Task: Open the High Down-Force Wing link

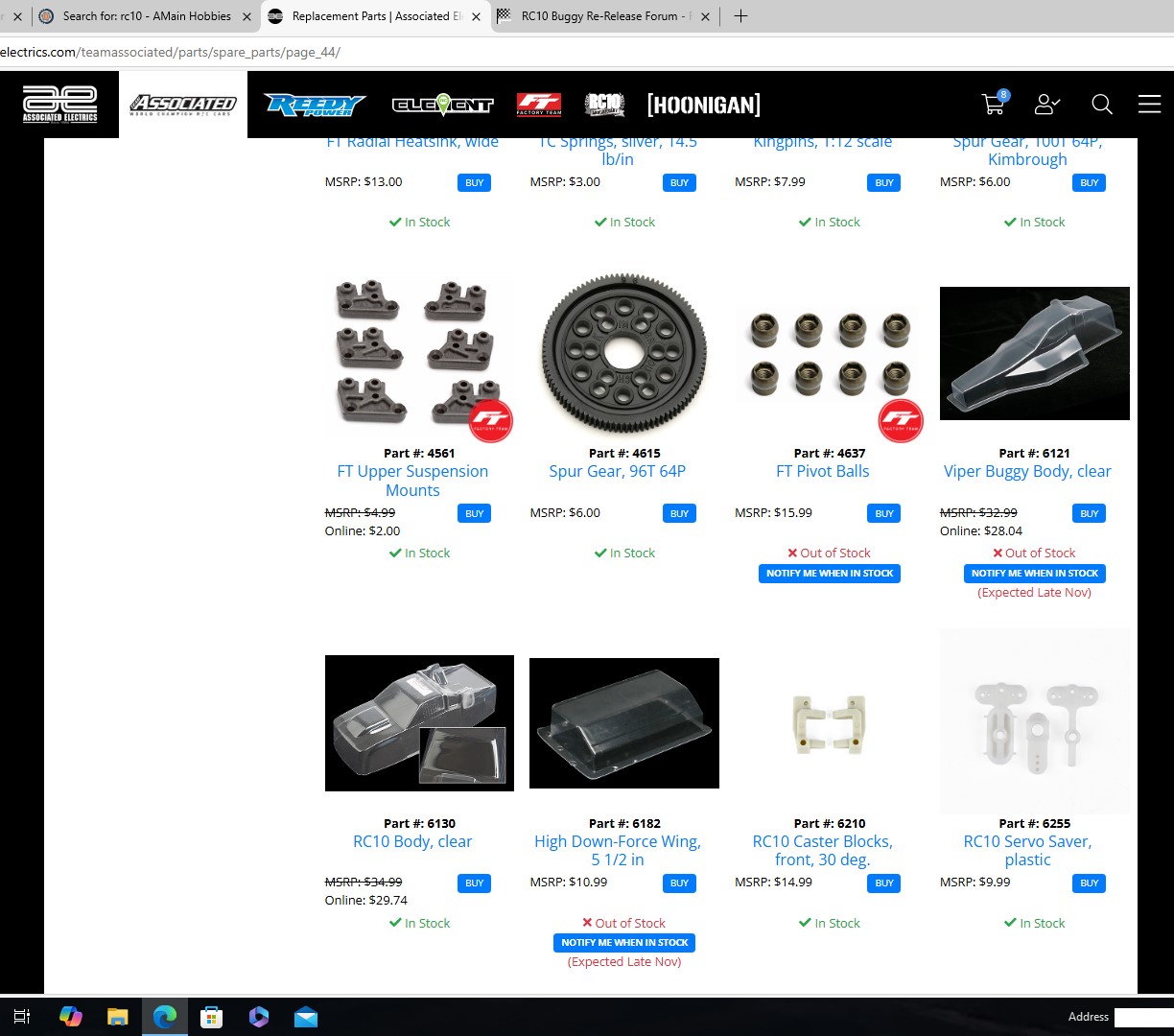Action: (x=618, y=851)
